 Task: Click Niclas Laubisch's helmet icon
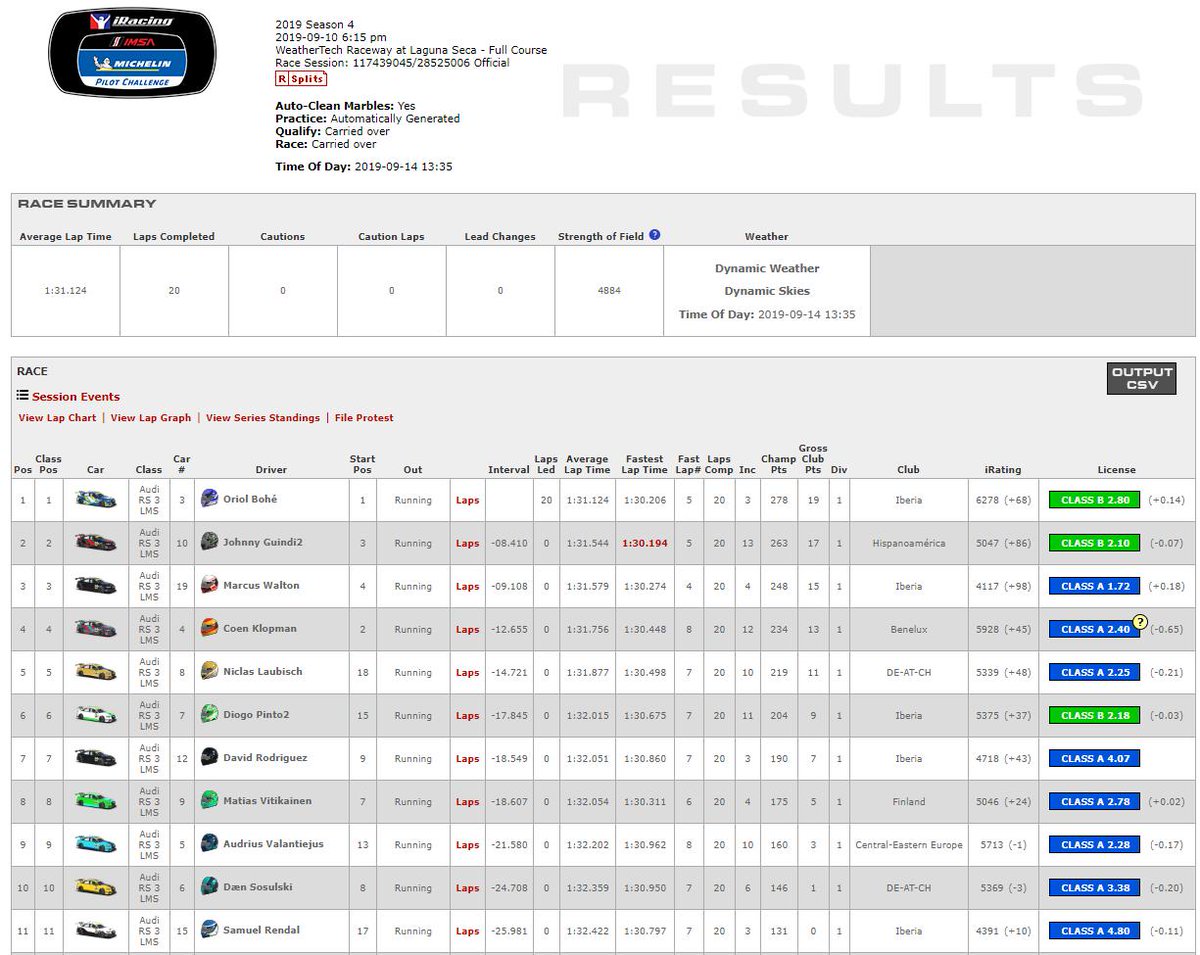pyautogui.click(x=209, y=670)
